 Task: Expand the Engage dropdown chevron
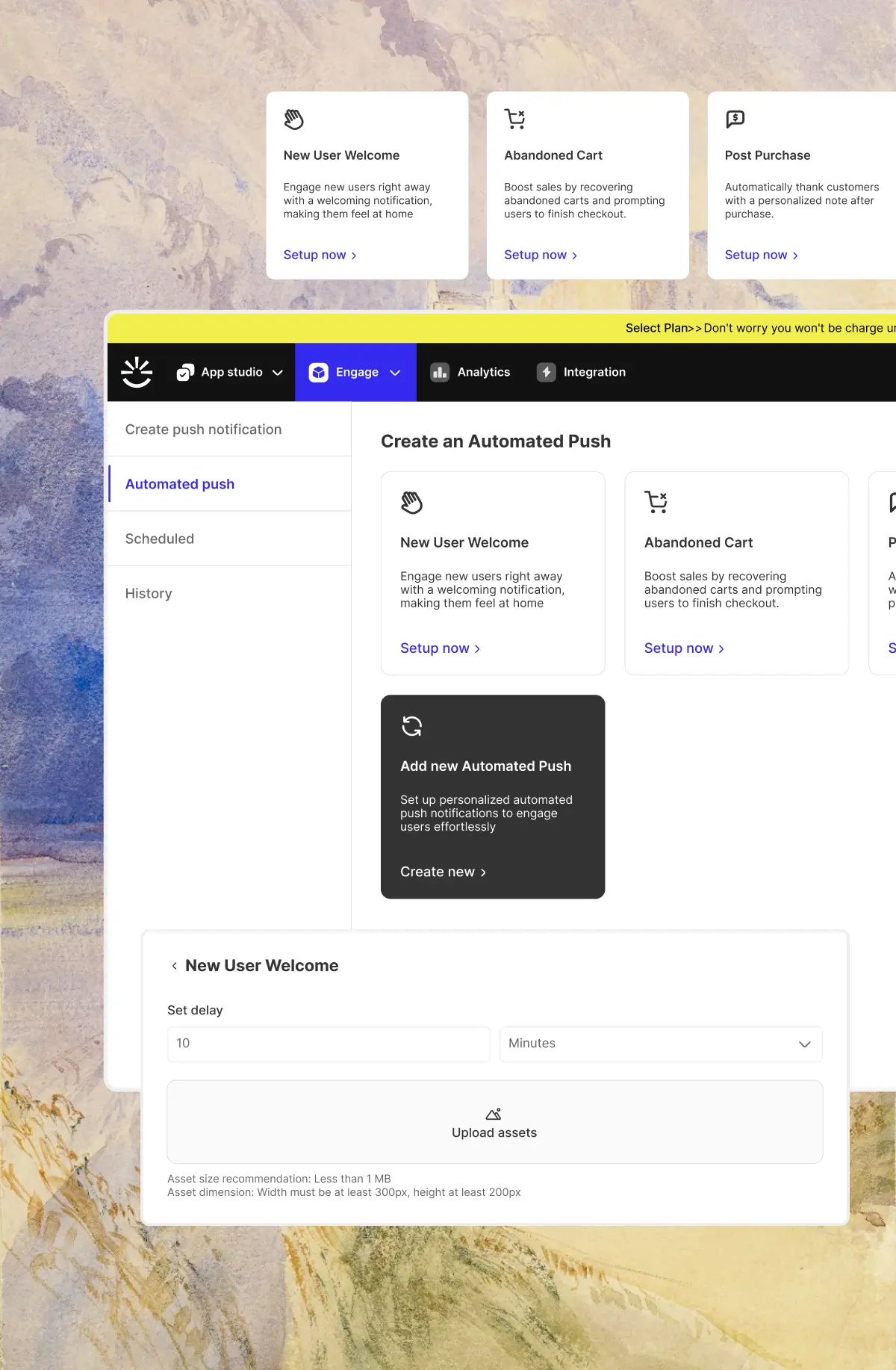pyautogui.click(x=395, y=373)
